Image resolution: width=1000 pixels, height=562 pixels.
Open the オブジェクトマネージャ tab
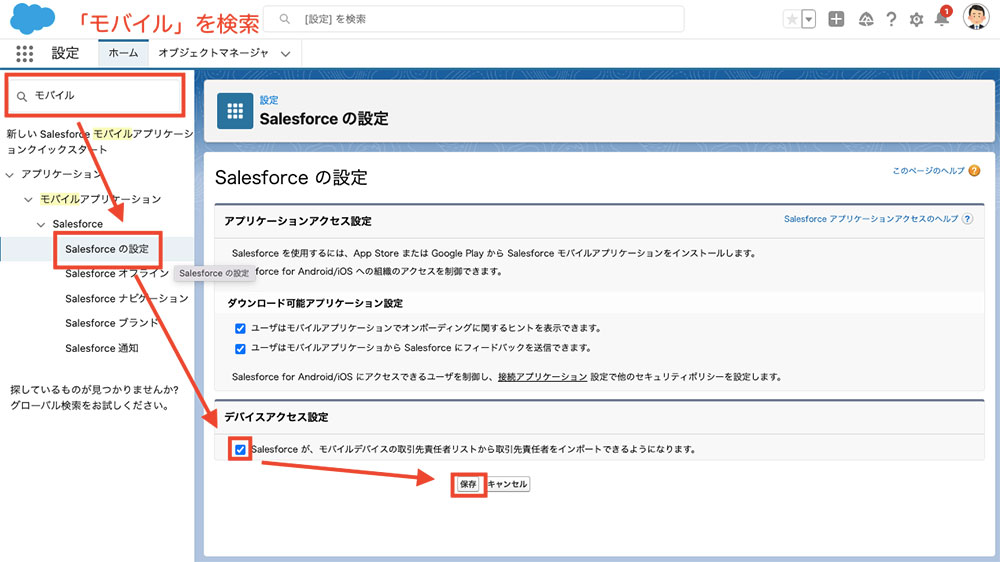(213, 53)
